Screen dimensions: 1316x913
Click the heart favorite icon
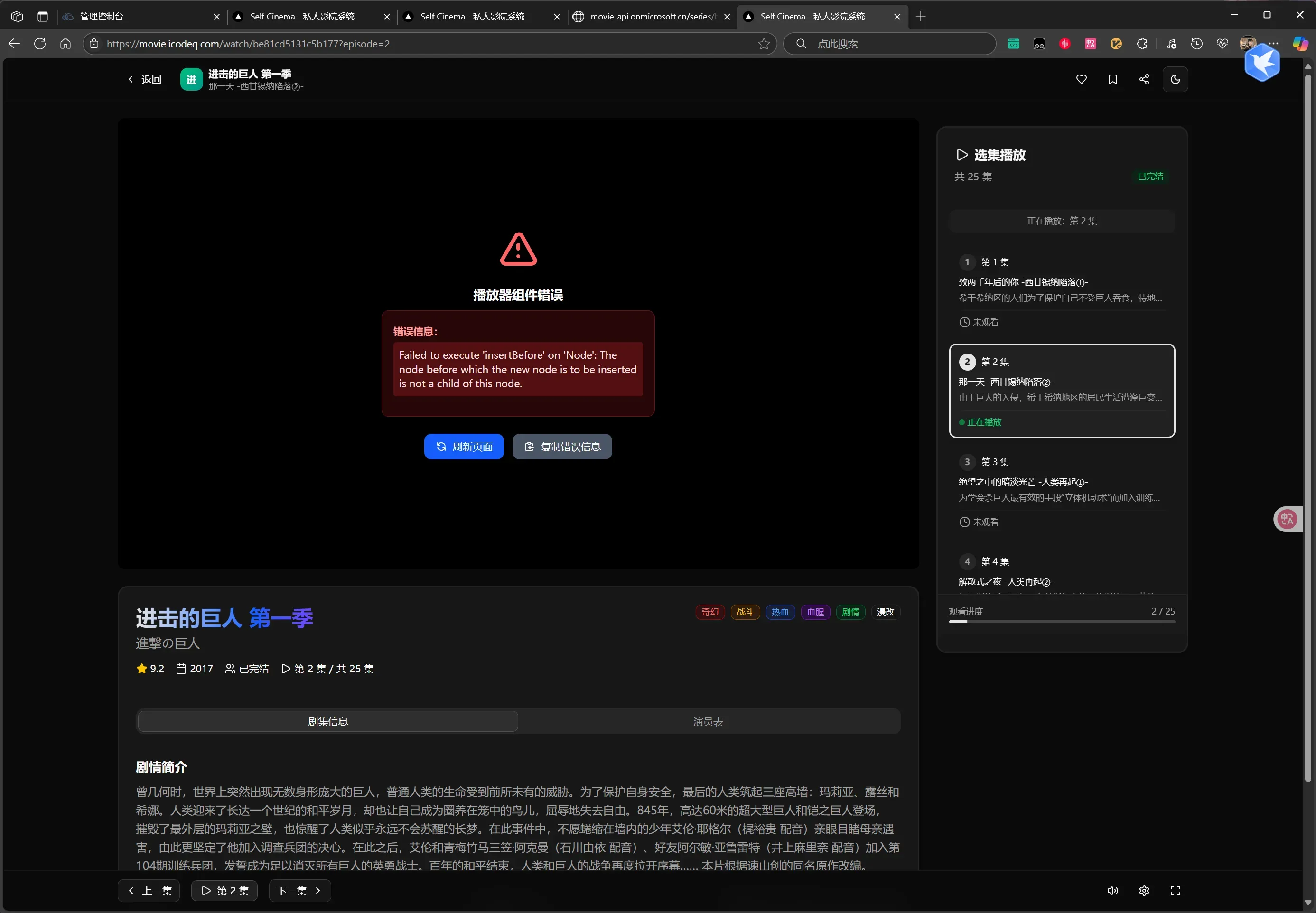click(1081, 80)
